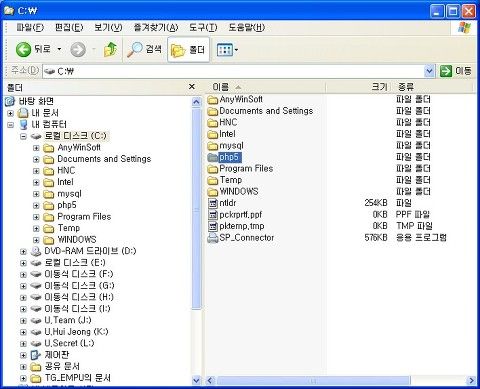Select Documents and Settings folder icon in file list

click(212, 111)
